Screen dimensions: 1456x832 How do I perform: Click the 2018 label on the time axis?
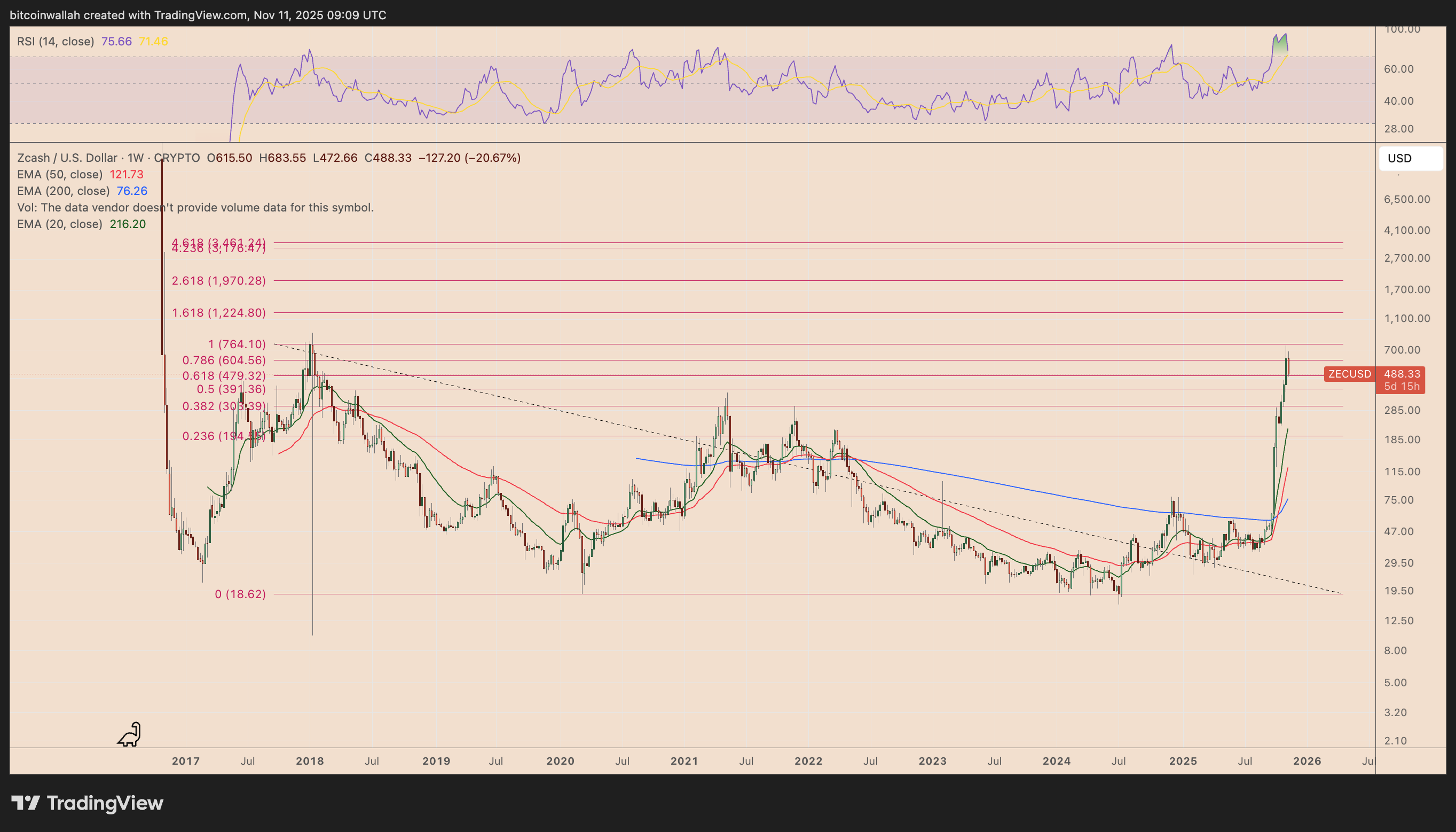pyautogui.click(x=310, y=761)
